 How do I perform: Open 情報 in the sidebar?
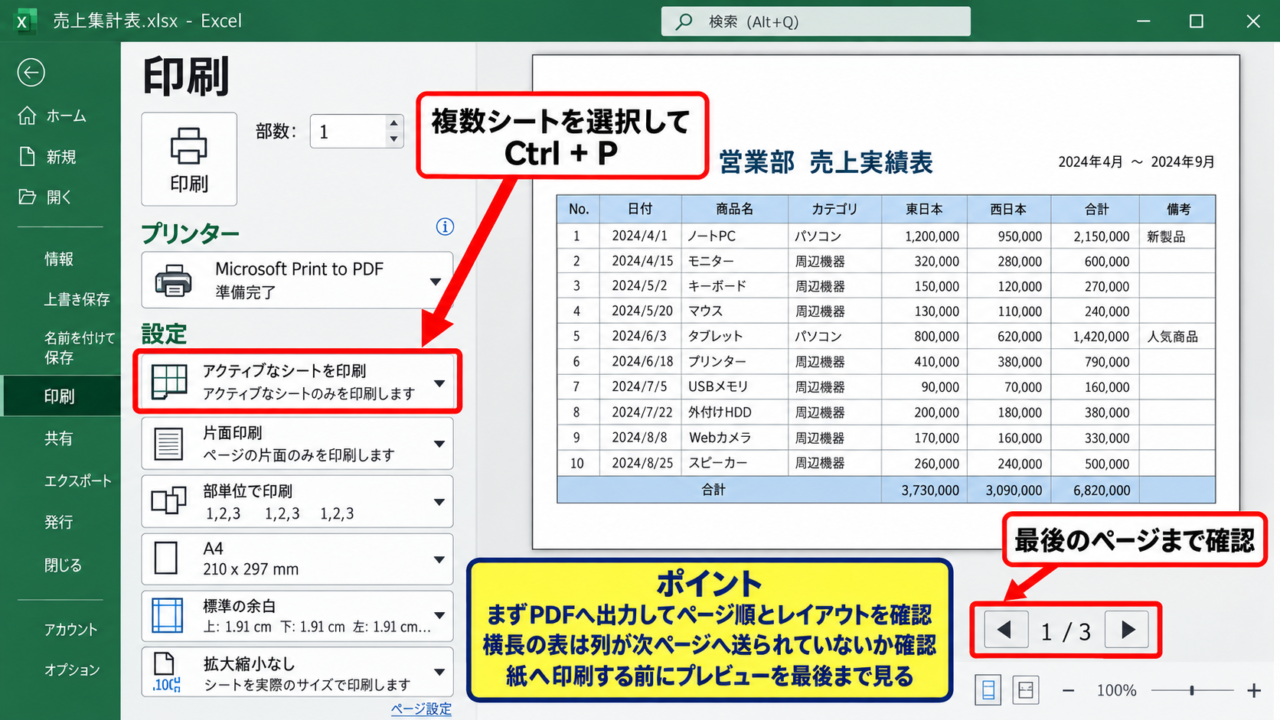(60, 259)
